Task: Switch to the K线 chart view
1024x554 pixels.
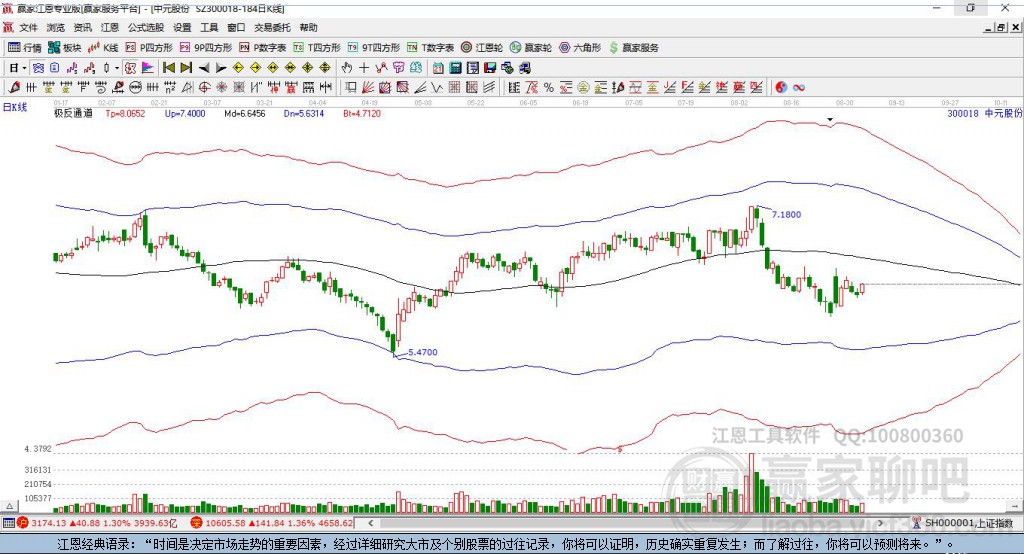Action: click(103, 48)
